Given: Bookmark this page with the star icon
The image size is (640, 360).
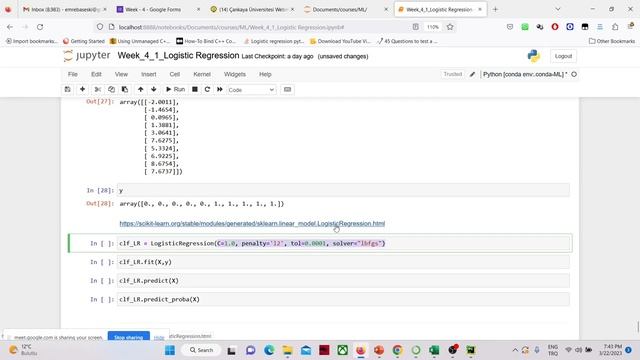Looking at the screenshot, I should point(450,27).
